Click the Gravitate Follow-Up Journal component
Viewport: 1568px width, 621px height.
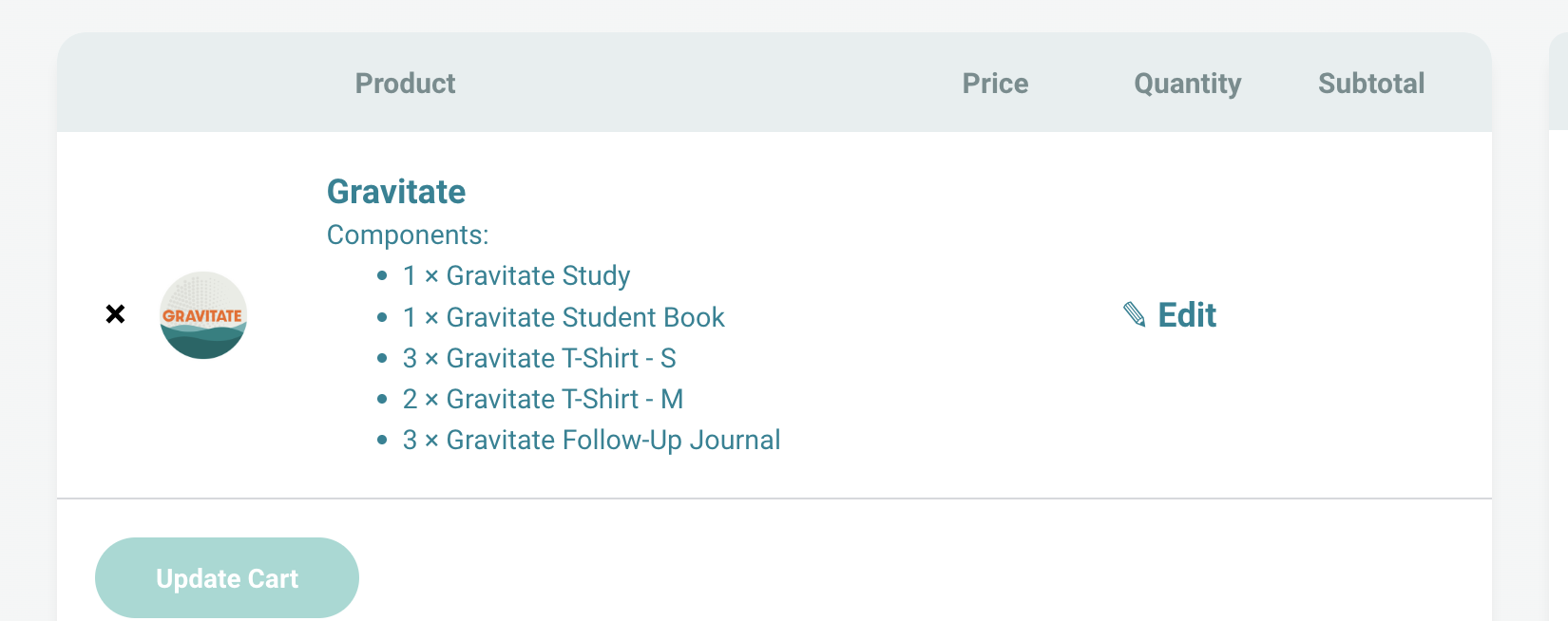pos(591,440)
